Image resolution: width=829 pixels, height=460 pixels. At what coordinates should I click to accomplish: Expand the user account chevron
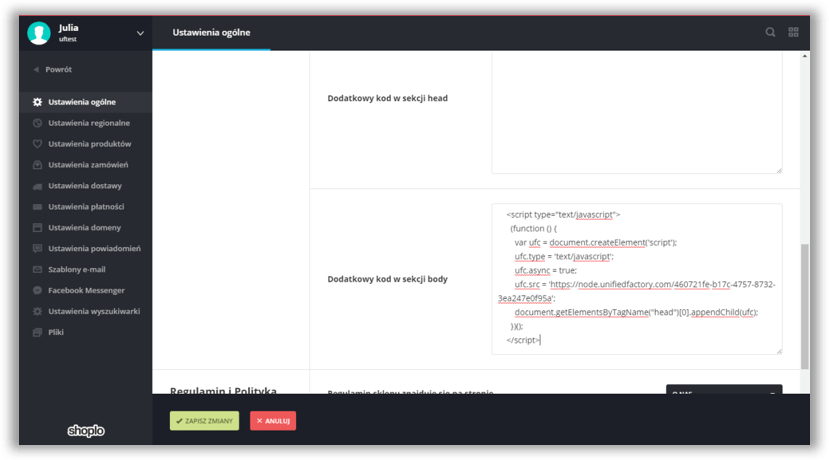click(140, 33)
